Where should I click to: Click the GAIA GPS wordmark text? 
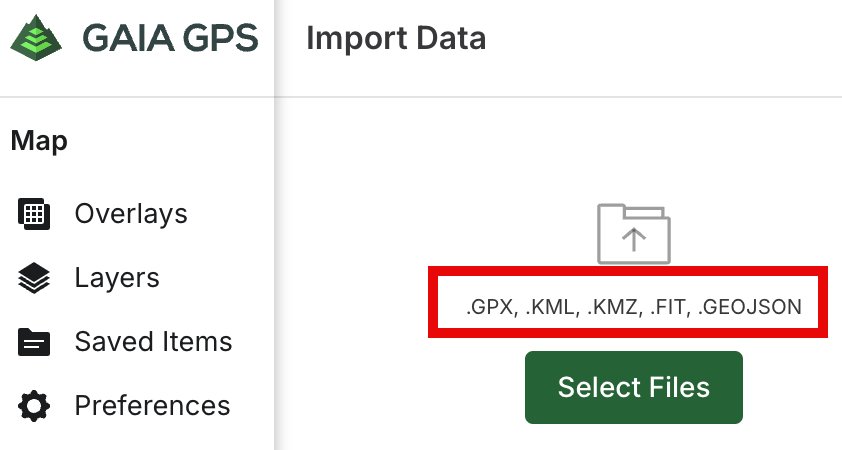click(x=170, y=38)
